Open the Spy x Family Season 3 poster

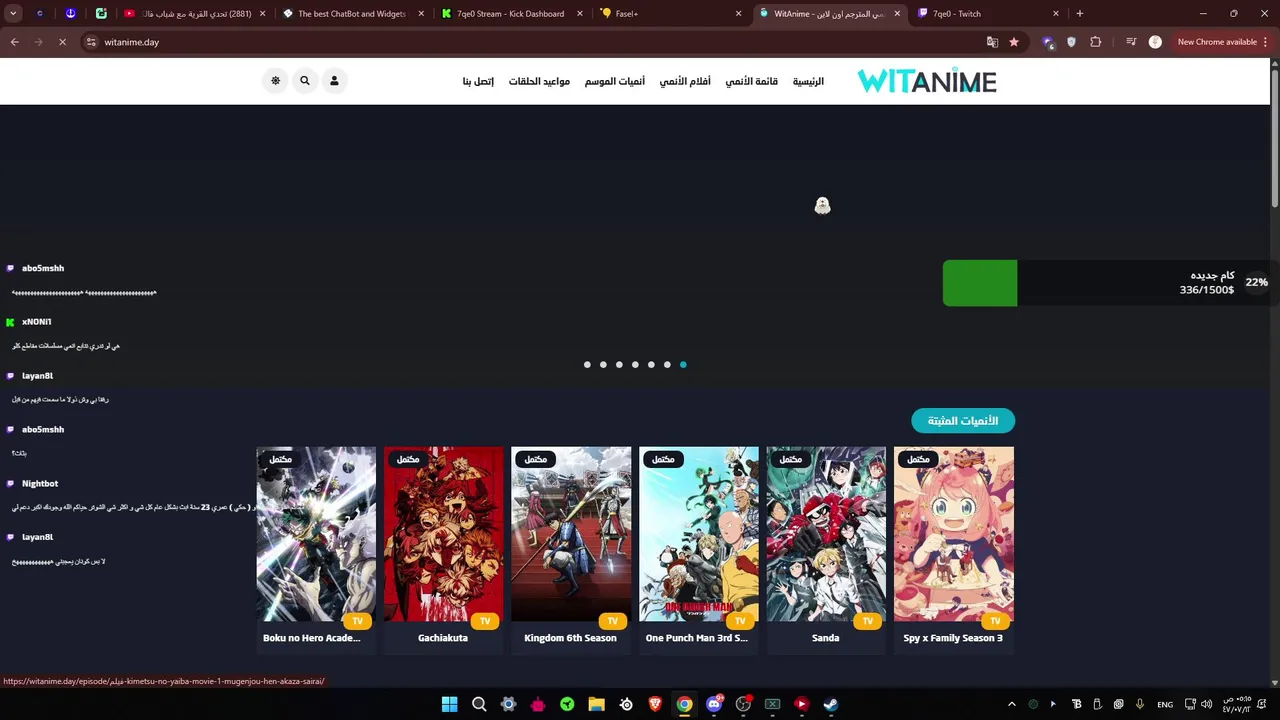pos(954,535)
